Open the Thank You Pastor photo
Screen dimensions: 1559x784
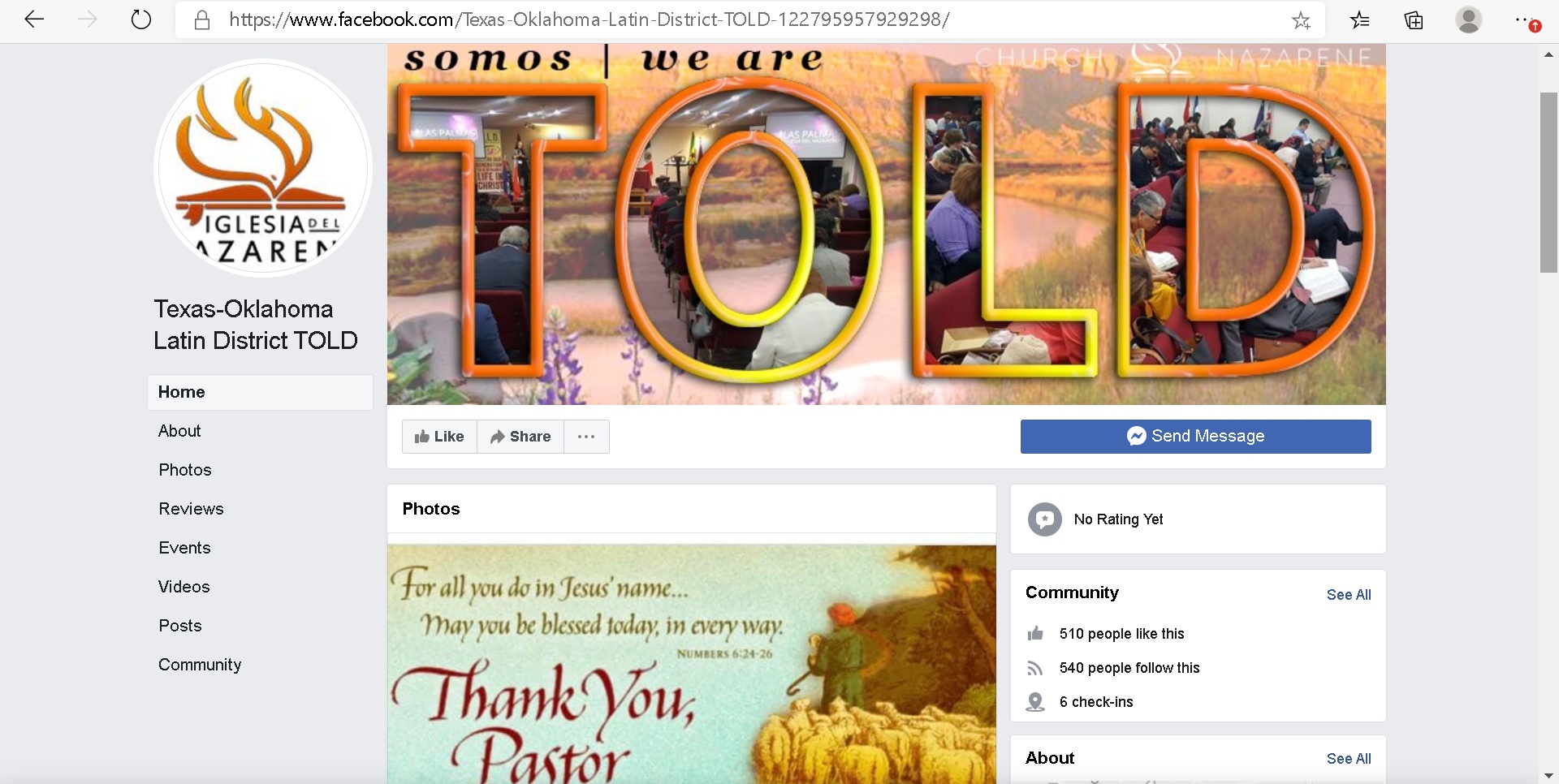point(691,664)
